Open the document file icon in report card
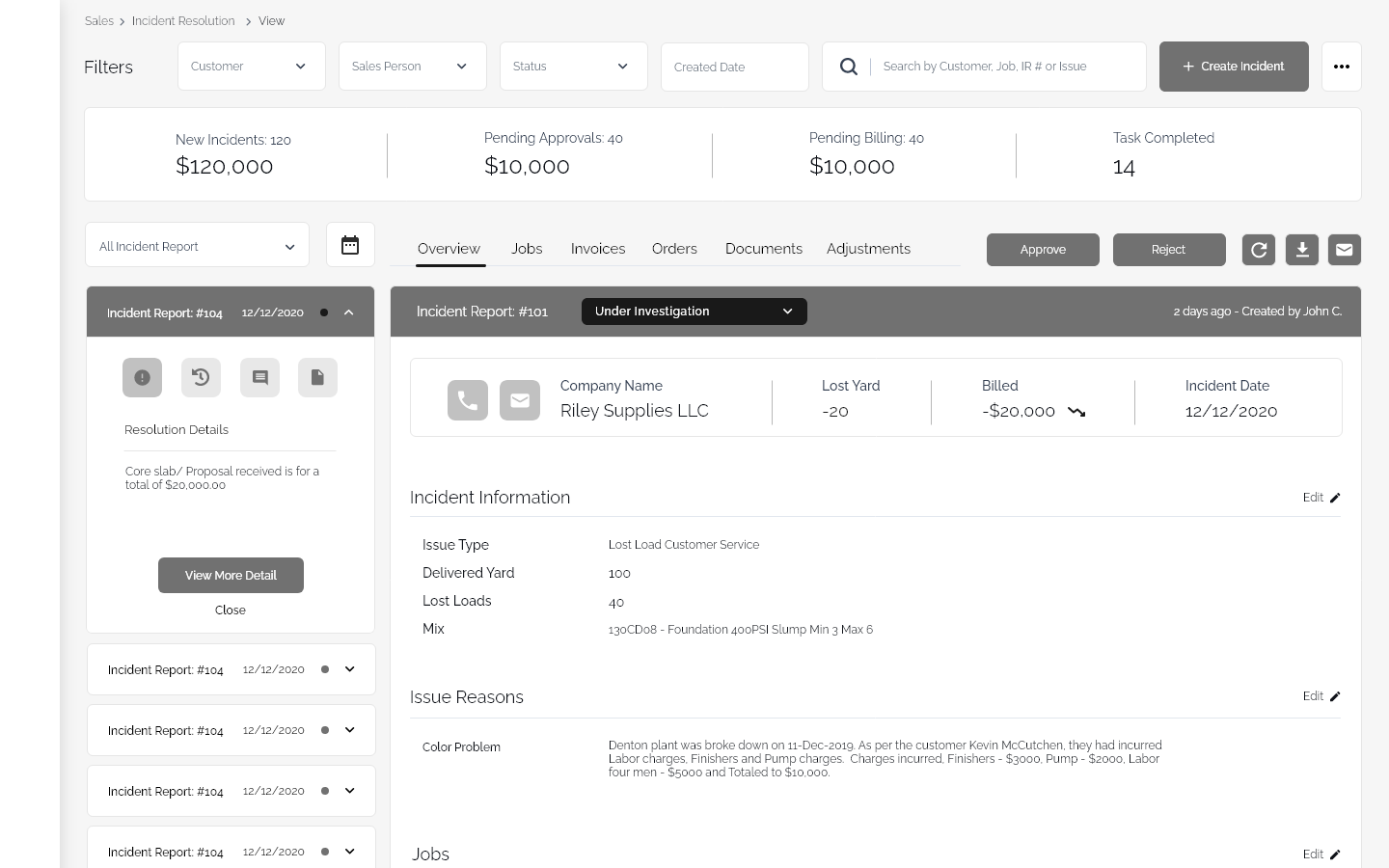 317,377
